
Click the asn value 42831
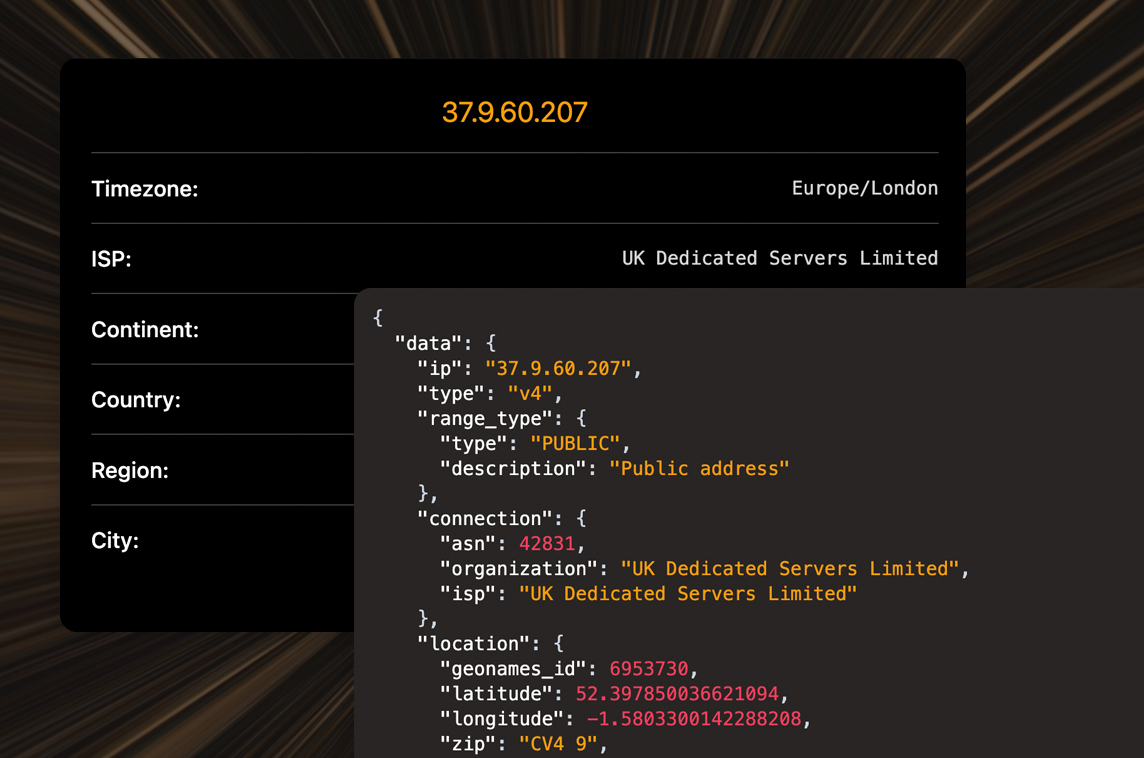(546, 544)
